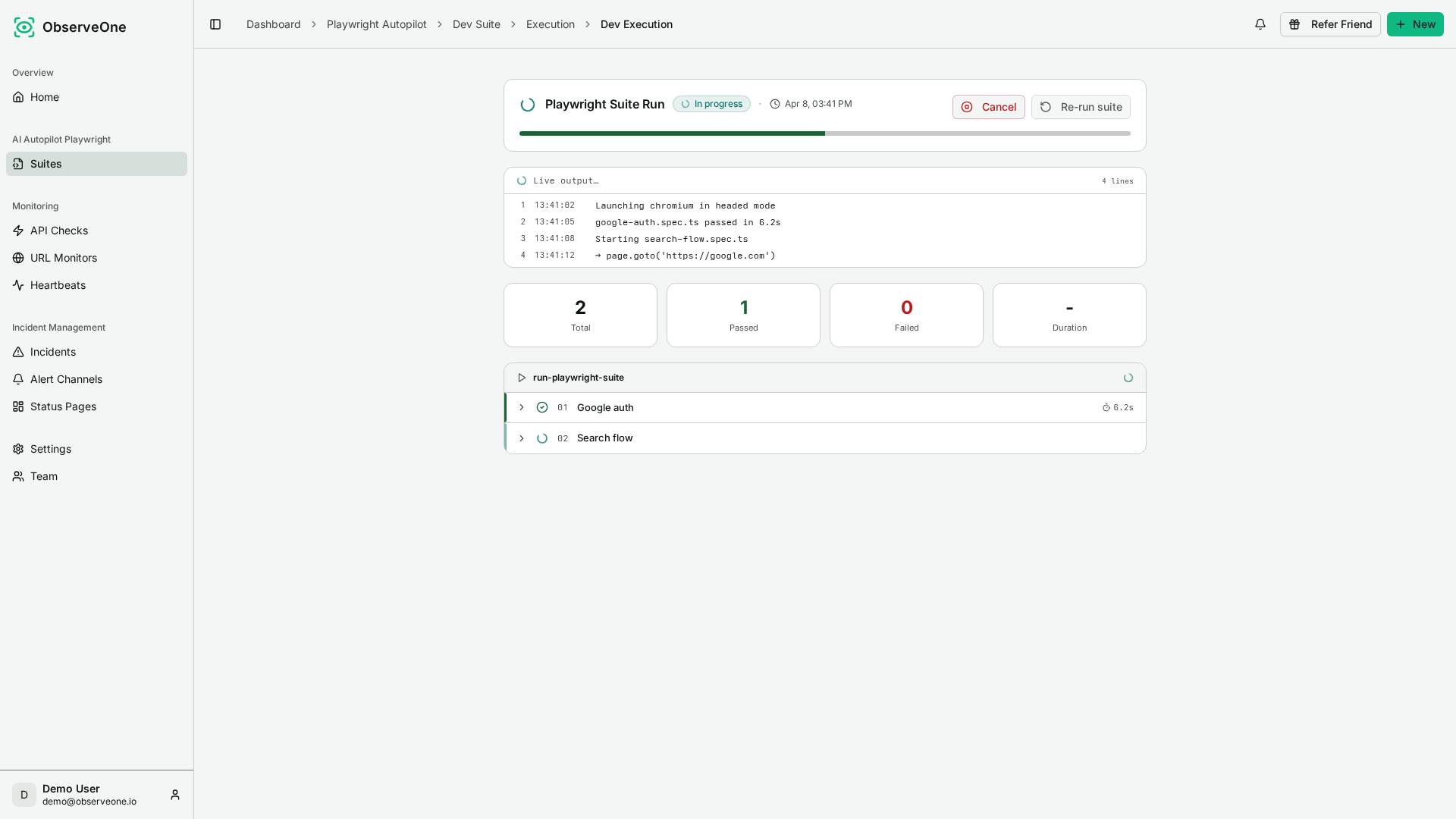
Task: Cancel the running Playwright suite
Action: pyautogui.click(x=988, y=107)
